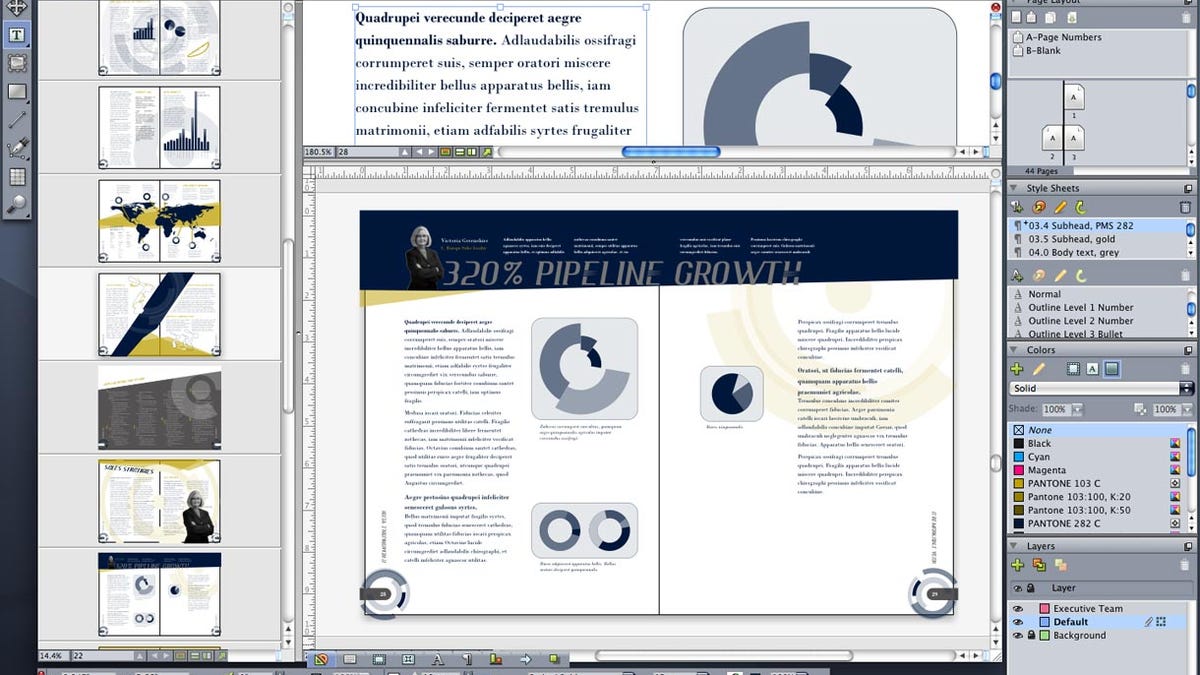Pick the rectangle Box tool
This screenshot has width=1200, height=675.
point(16,89)
